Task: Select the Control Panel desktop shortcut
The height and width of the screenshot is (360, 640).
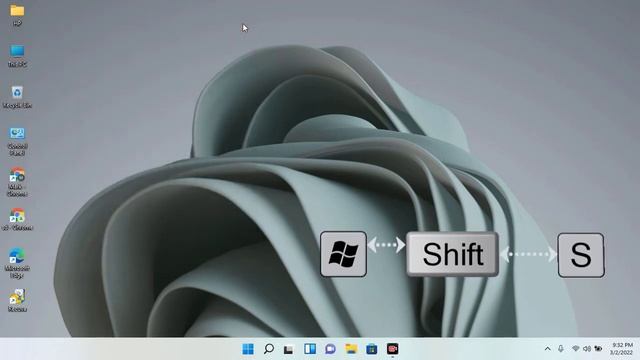Action: tap(17, 141)
